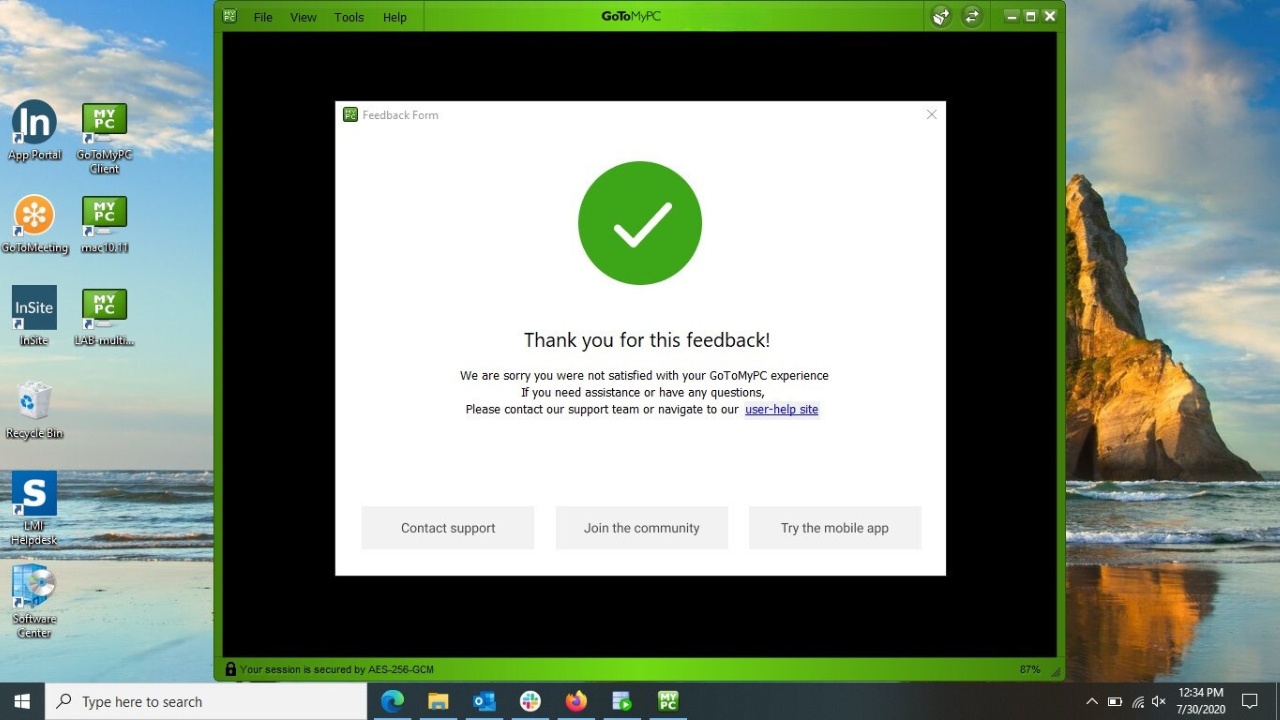
Task: Click the GoToMyPC logo in the viewer title bar
Action: point(230,16)
